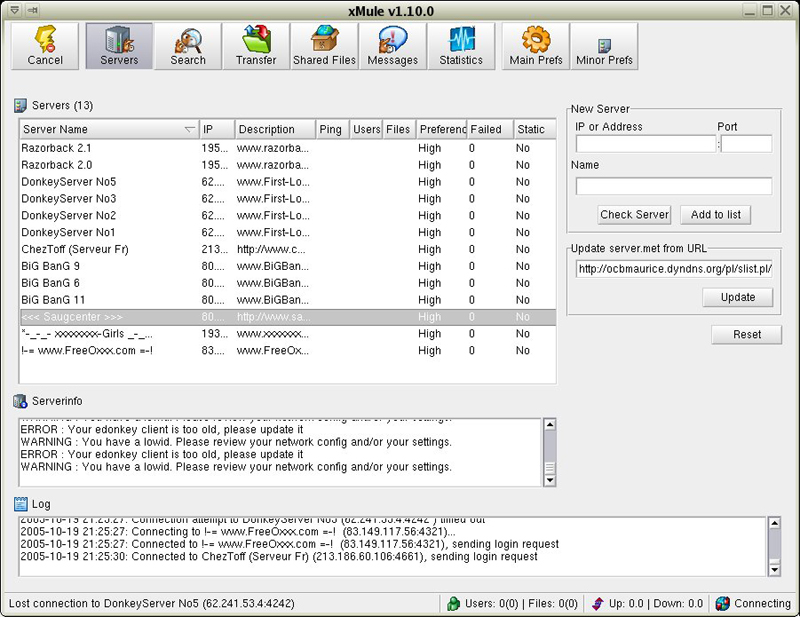Open the Shared Files toolbar icon
Image resolution: width=800 pixels, height=617 pixels.
point(324,46)
